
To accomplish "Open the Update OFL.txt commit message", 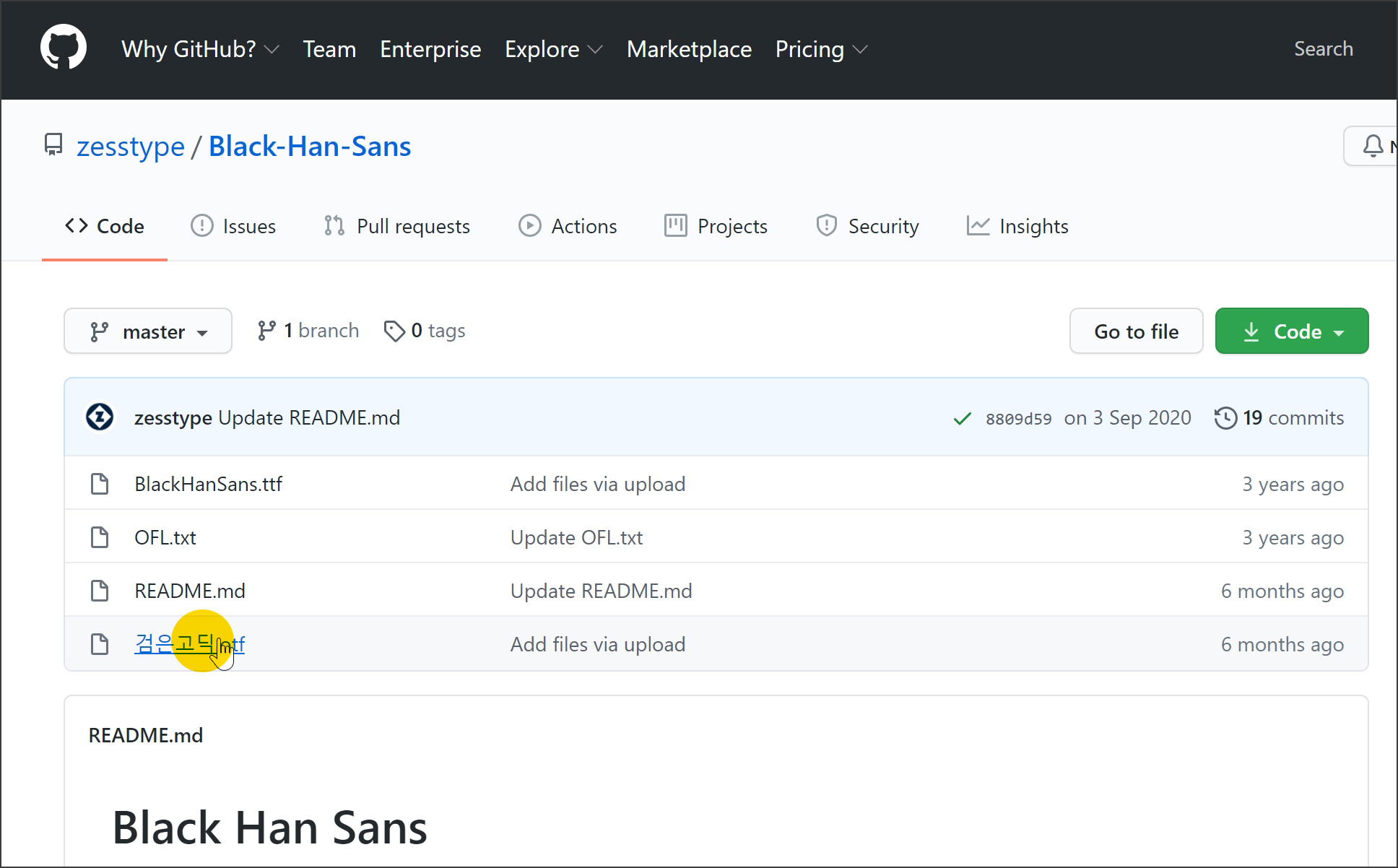I will [x=576, y=537].
